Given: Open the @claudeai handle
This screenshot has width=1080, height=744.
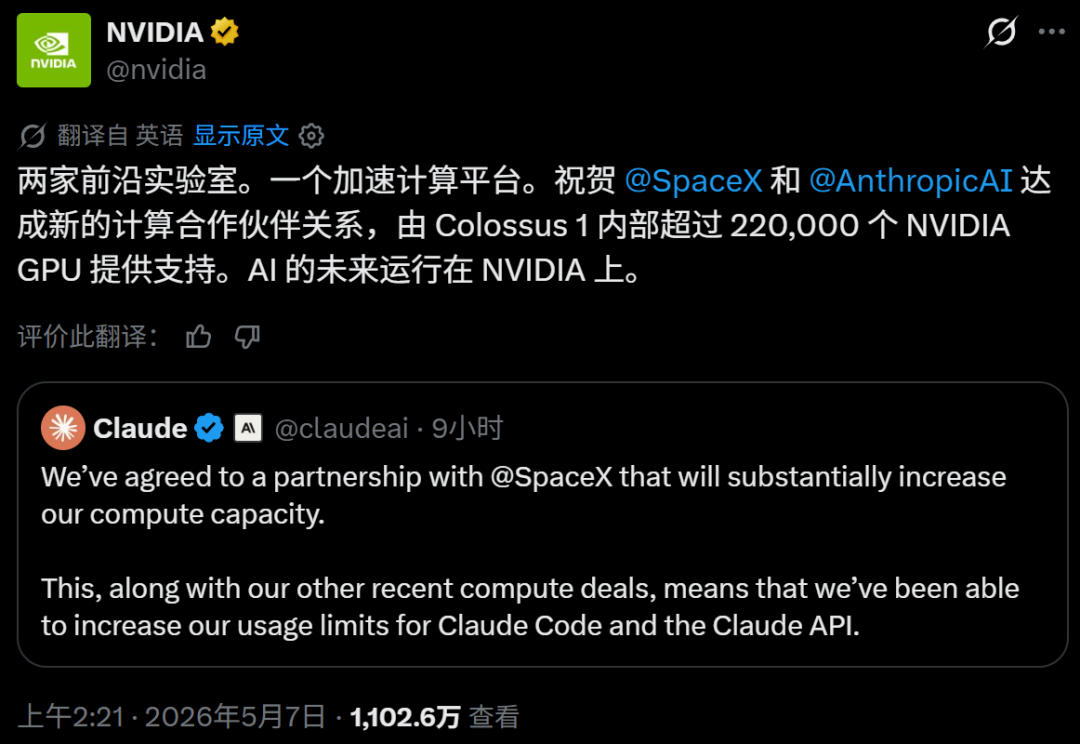Looking at the screenshot, I should (x=341, y=428).
